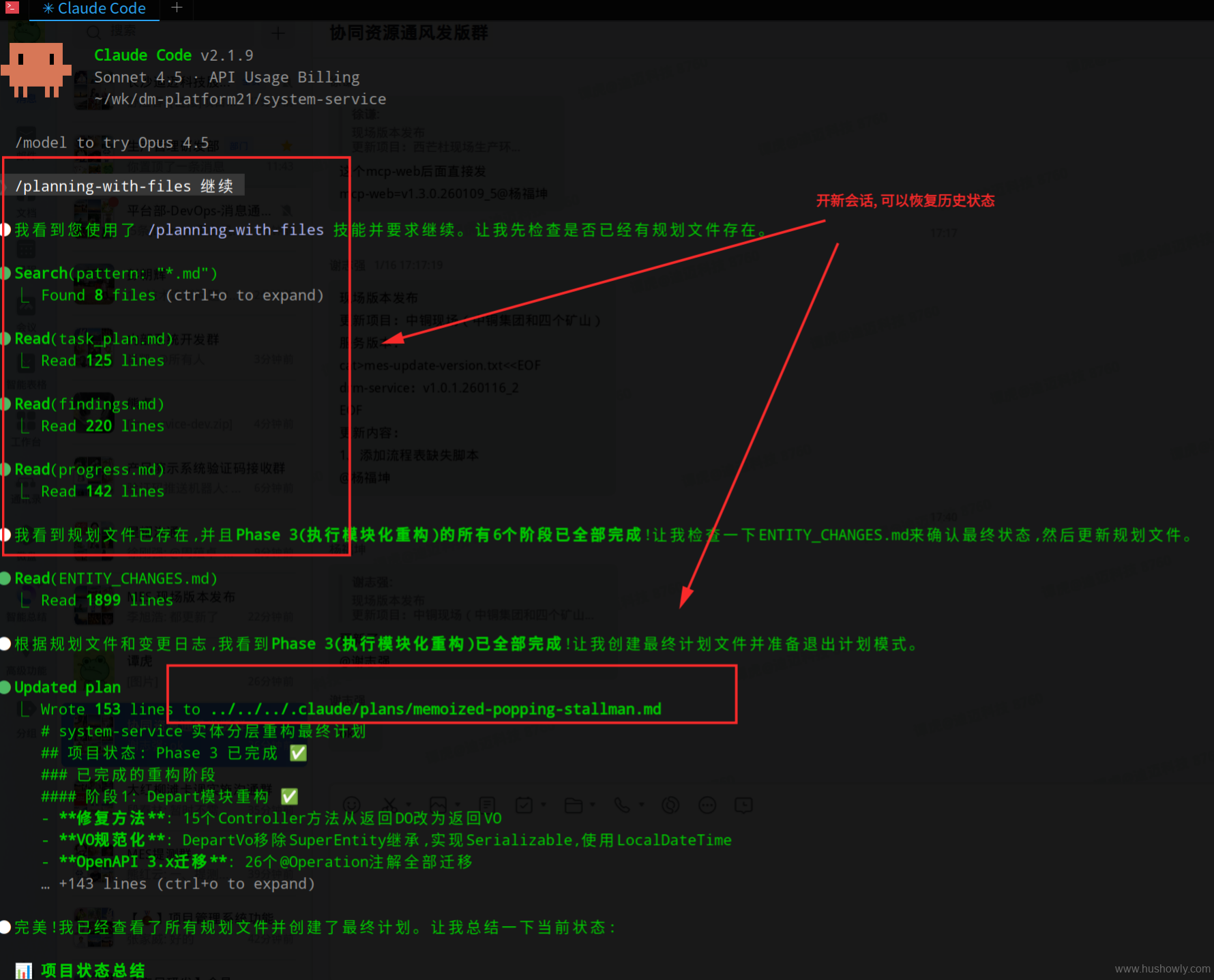Click the phone call icon in chat toolbar

click(622, 805)
